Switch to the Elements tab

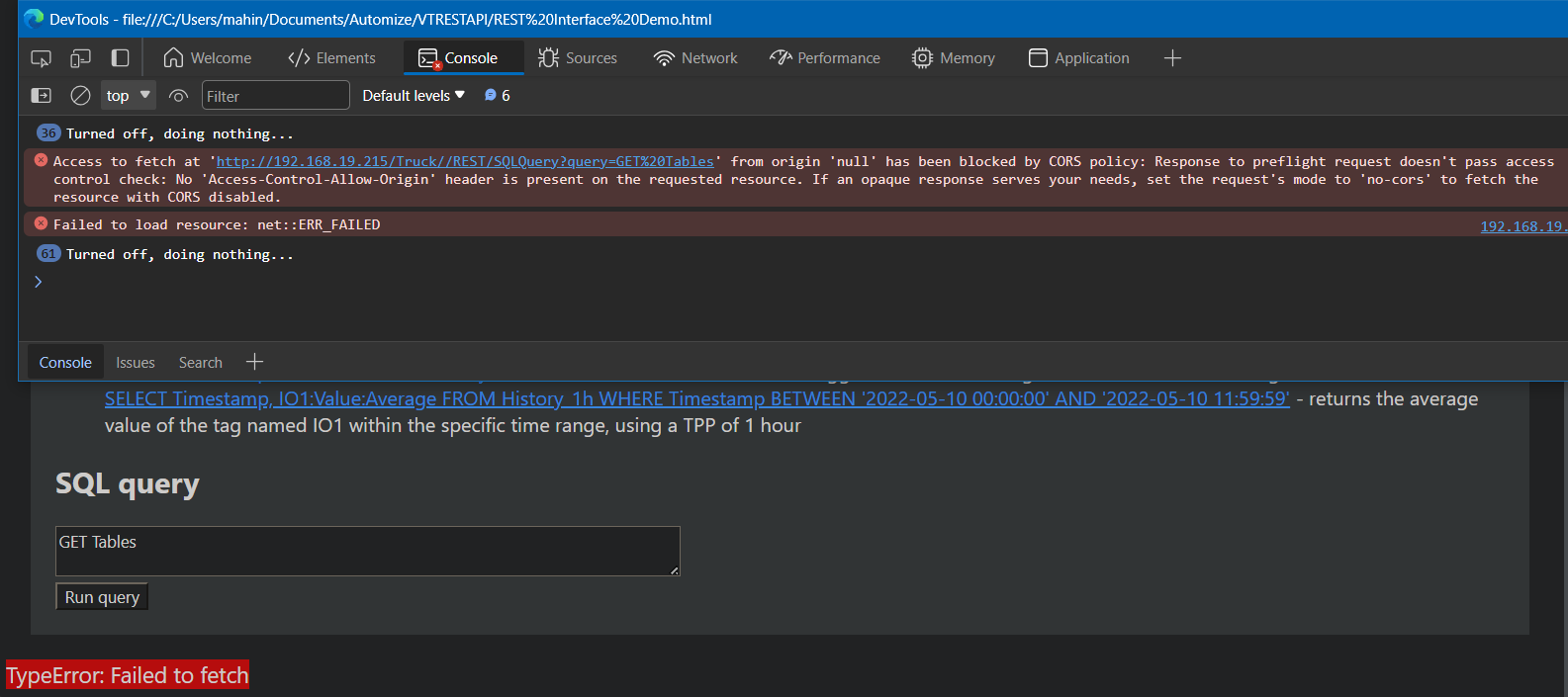331,58
